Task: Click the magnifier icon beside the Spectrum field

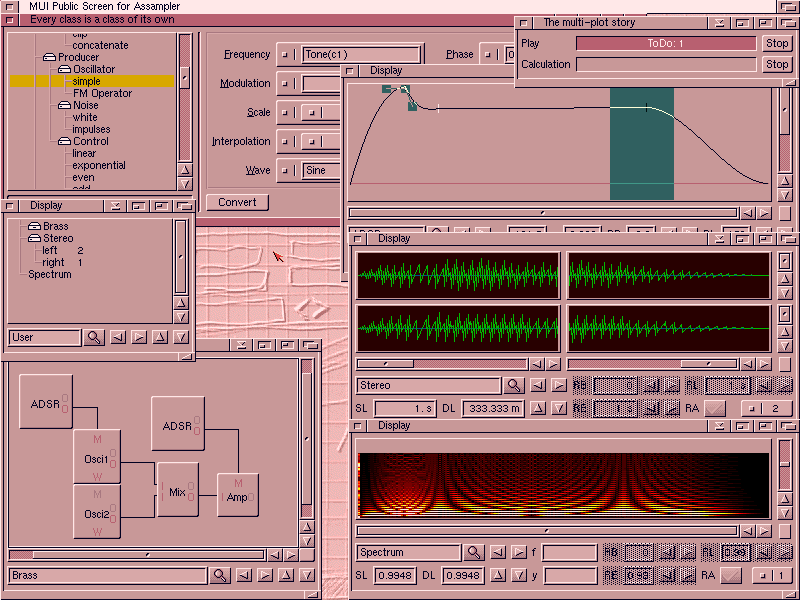Action: click(x=474, y=552)
